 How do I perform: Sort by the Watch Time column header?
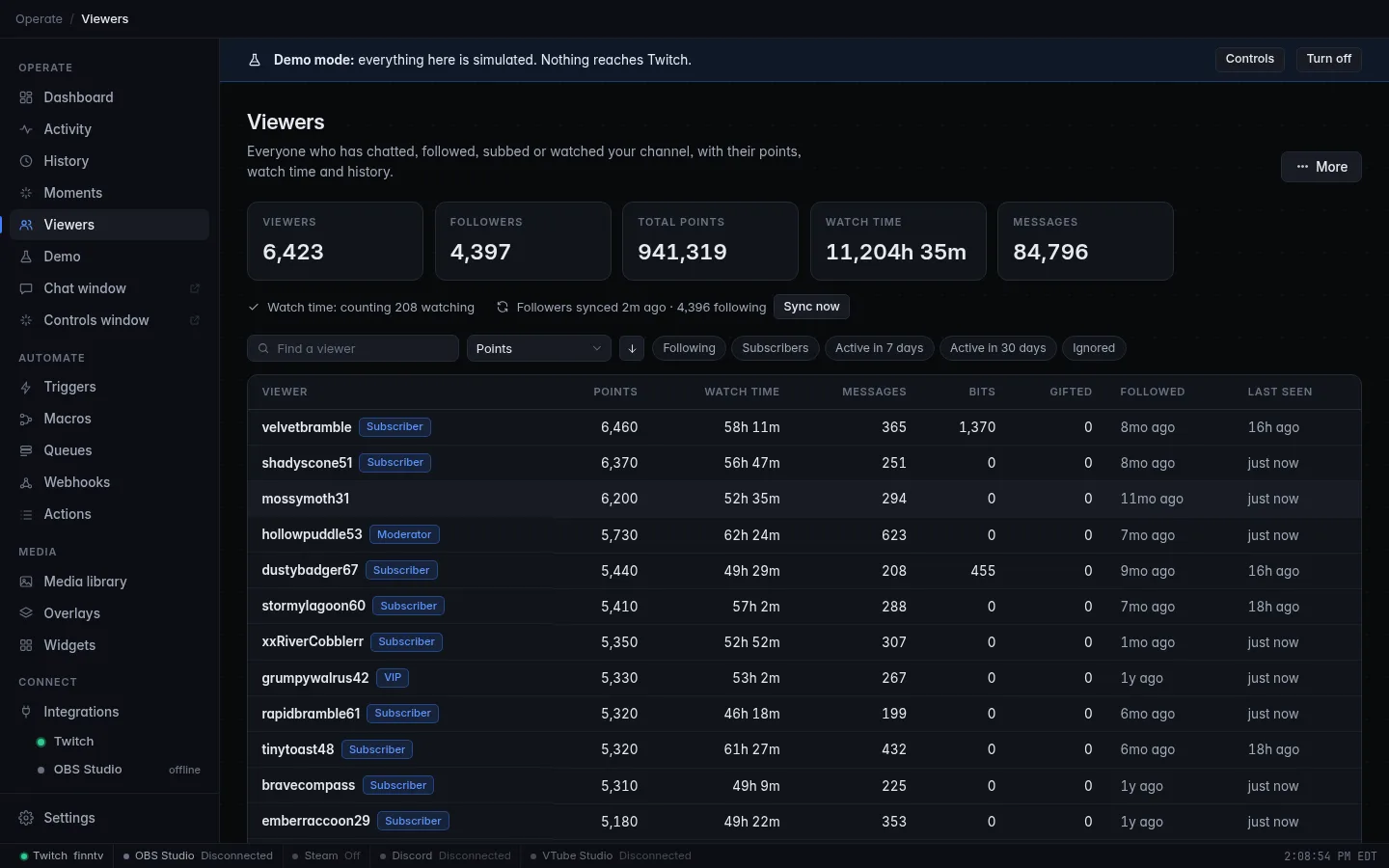click(x=742, y=392)
